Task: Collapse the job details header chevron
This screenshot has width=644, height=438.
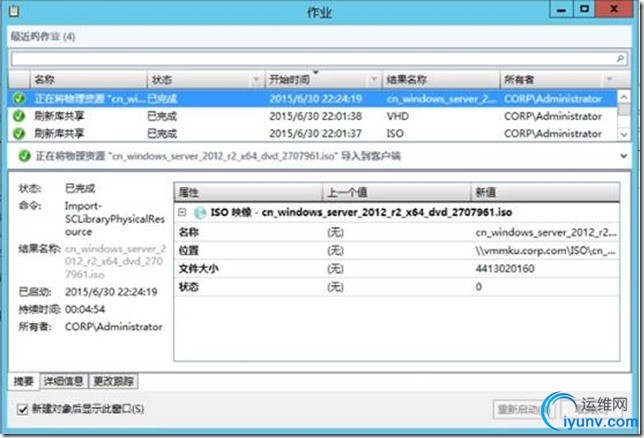Action: tap(623, 156)
